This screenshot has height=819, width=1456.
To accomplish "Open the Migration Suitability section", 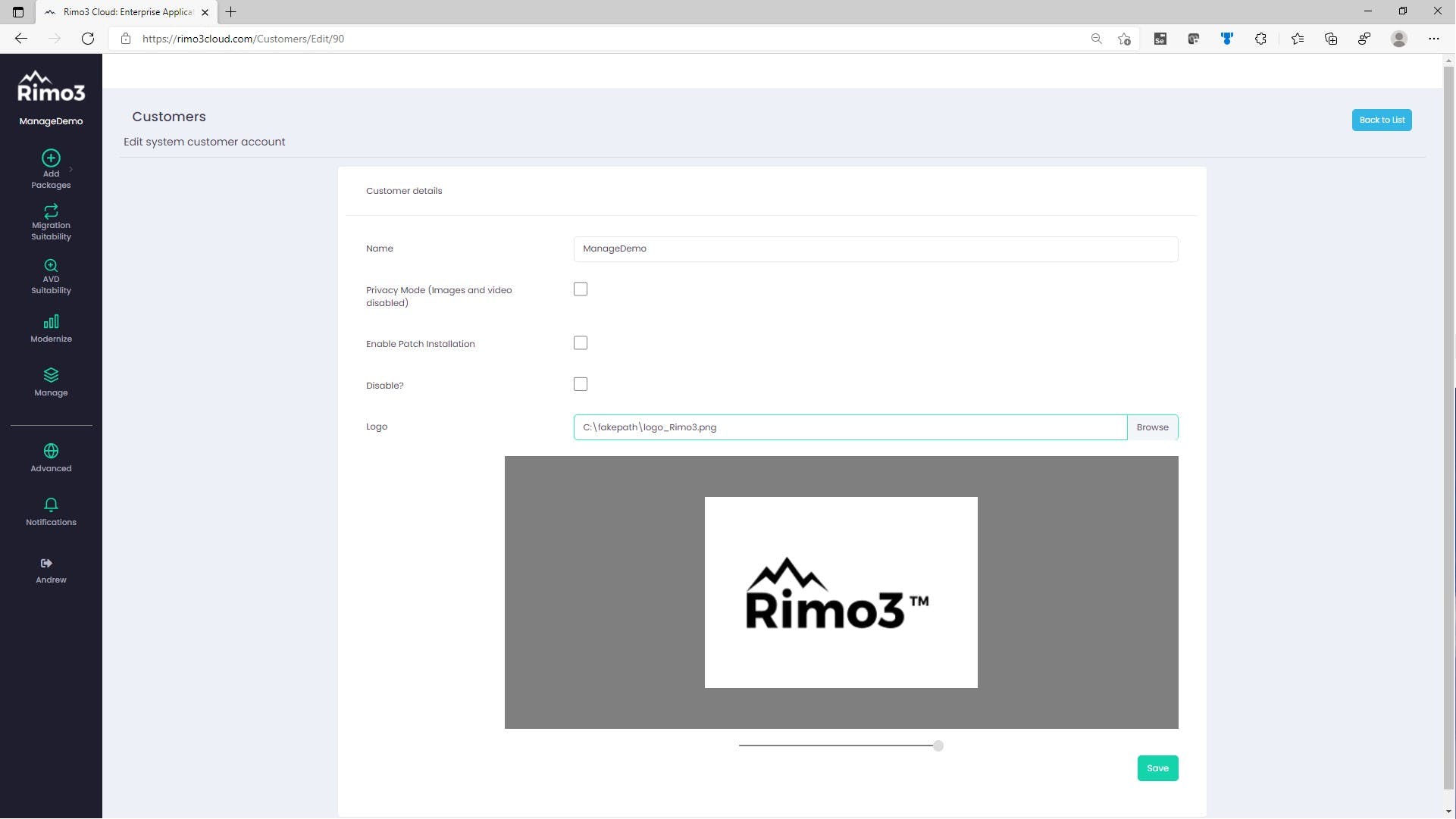I will (x=51, y=222).
